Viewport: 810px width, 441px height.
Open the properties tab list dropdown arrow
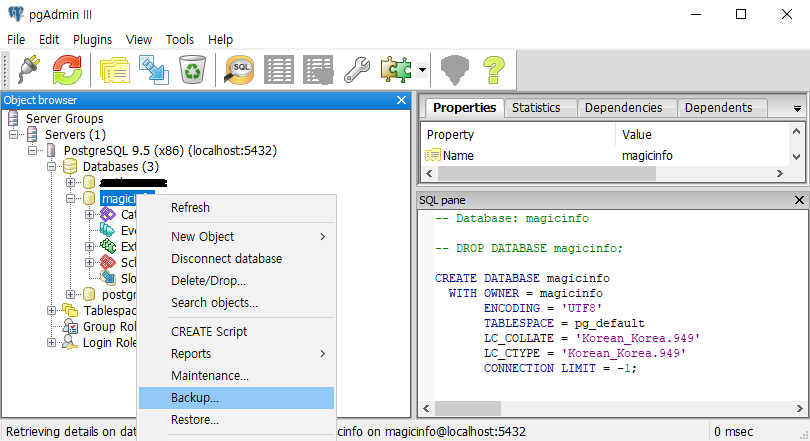(x=797, y=108)
